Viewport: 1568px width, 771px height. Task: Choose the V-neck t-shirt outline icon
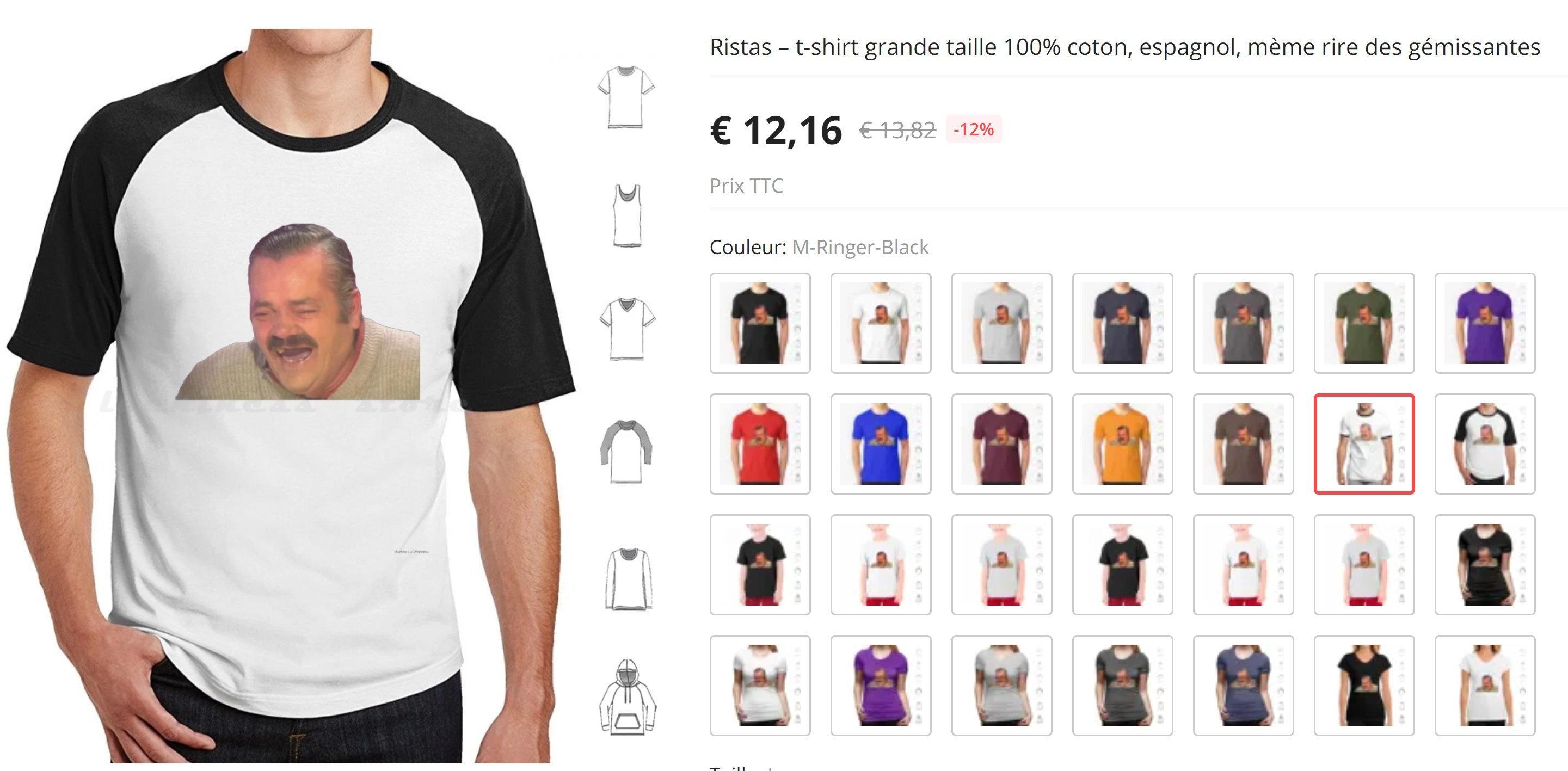(627, 329)
